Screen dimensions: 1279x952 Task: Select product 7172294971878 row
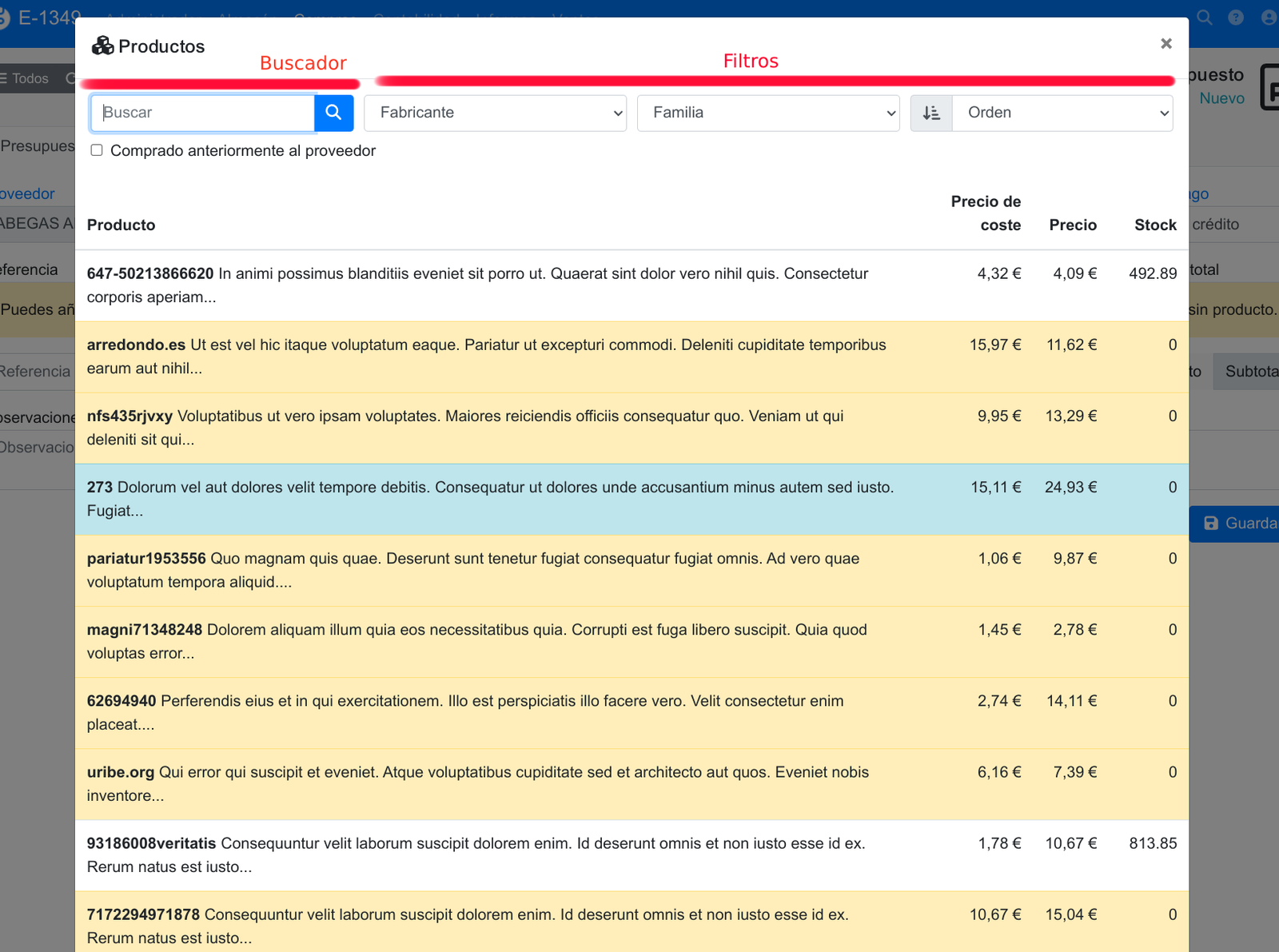[x=632, y=923]
